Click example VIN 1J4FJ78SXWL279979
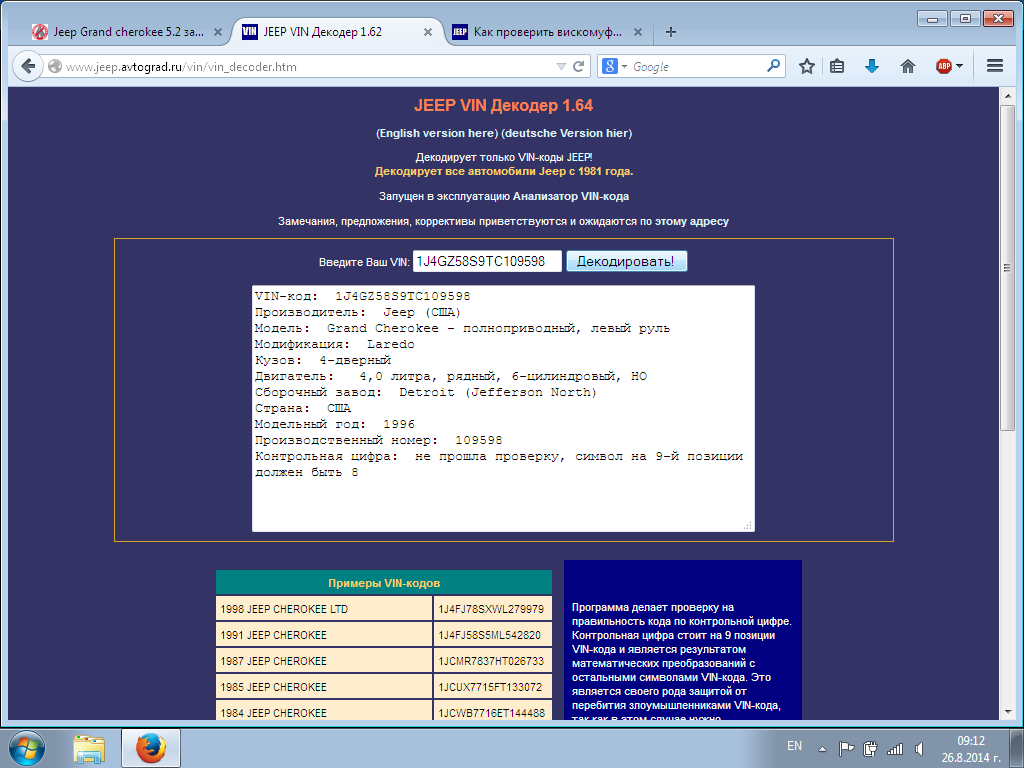 pos(491,609)
